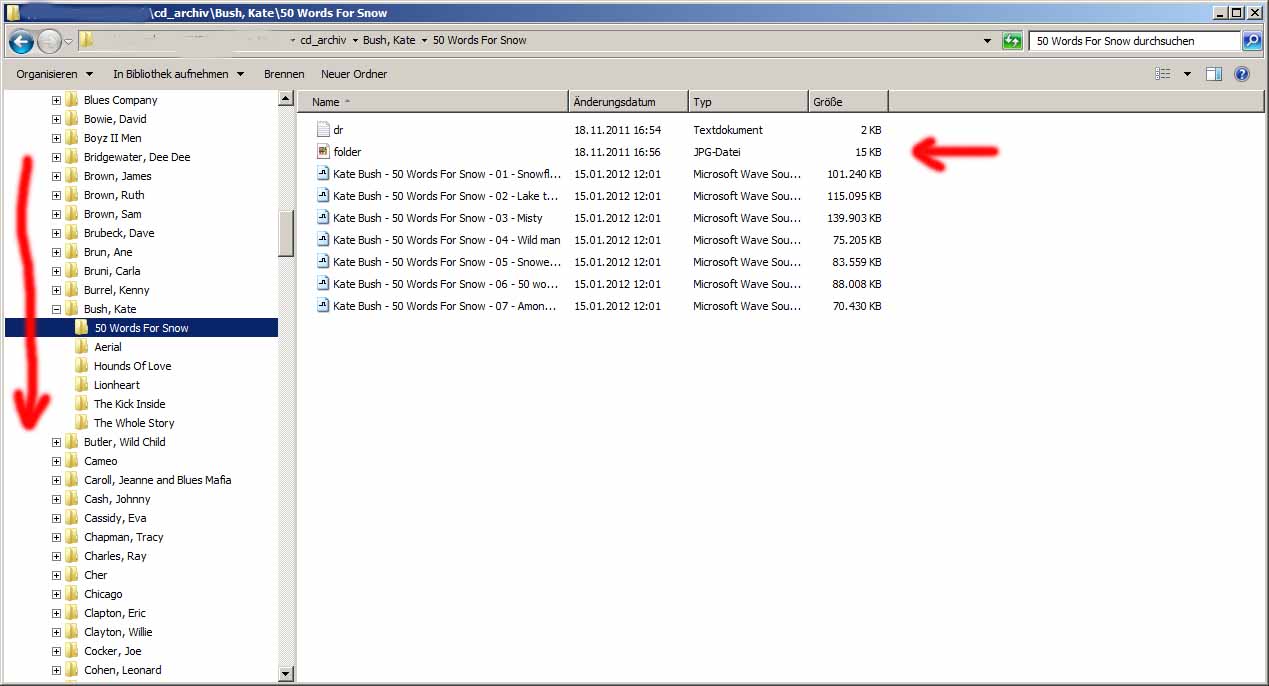The image size is (1269, 686).
Task: Open In Bibliothek aufnehmen menu
Action: (x=178, y=74)
